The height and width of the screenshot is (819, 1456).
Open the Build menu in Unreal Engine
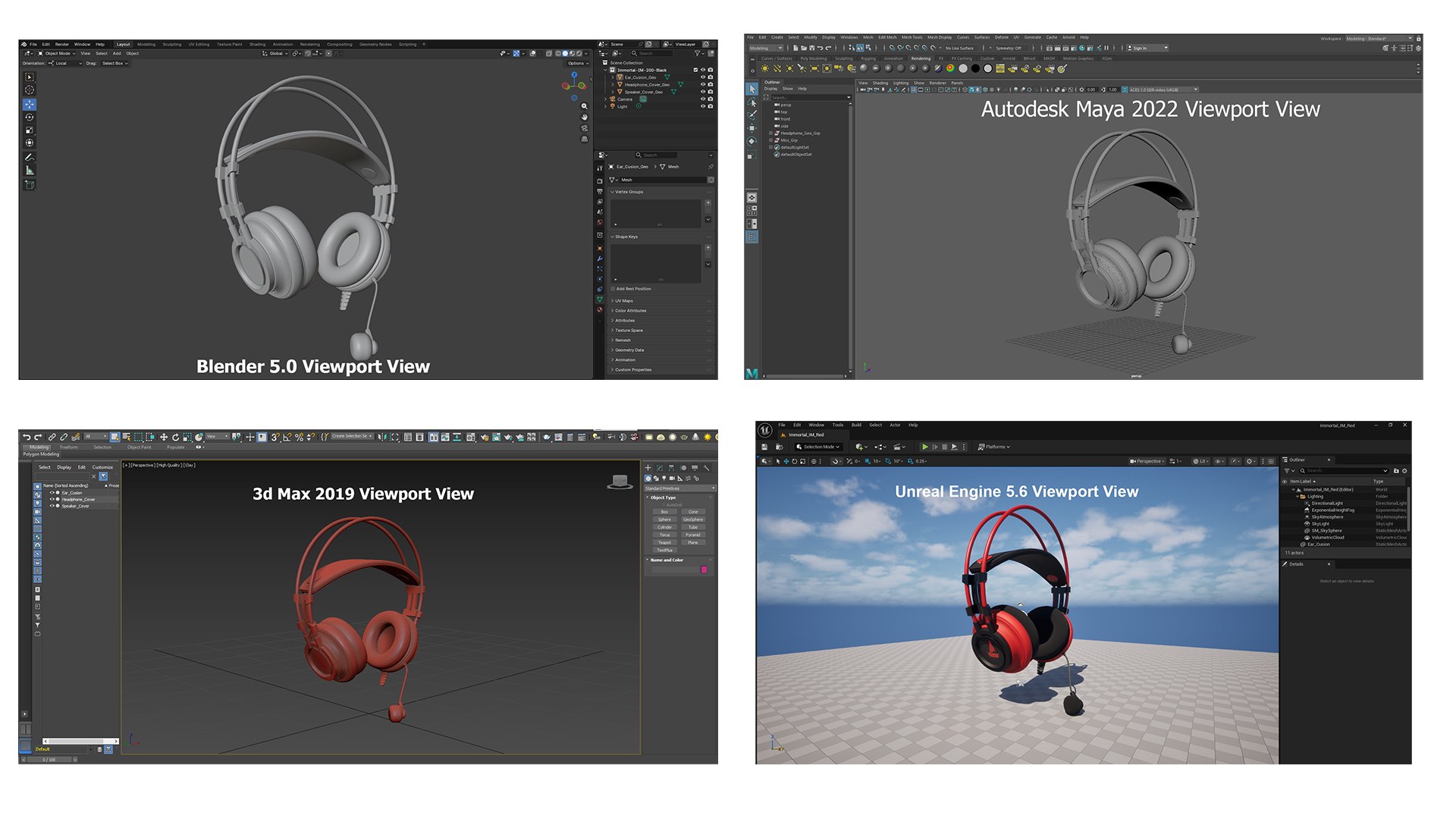coord(856,425)
